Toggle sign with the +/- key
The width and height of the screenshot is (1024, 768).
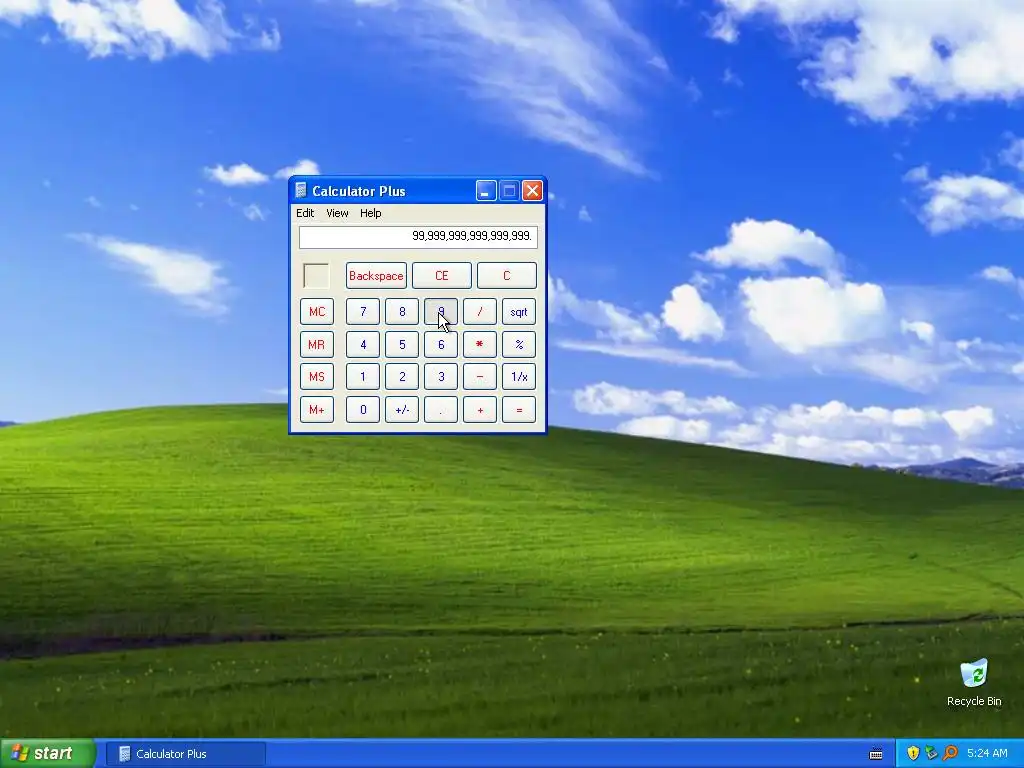pyautogui.click(x=402, y=409)
